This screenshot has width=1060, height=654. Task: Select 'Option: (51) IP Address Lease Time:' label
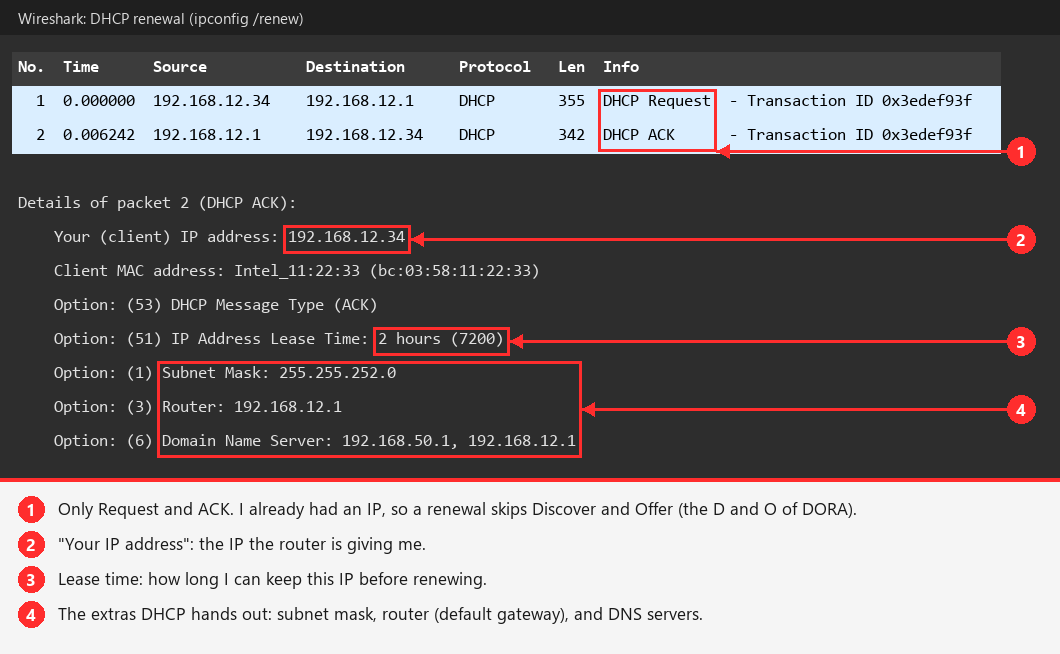[x=211, y=339]
